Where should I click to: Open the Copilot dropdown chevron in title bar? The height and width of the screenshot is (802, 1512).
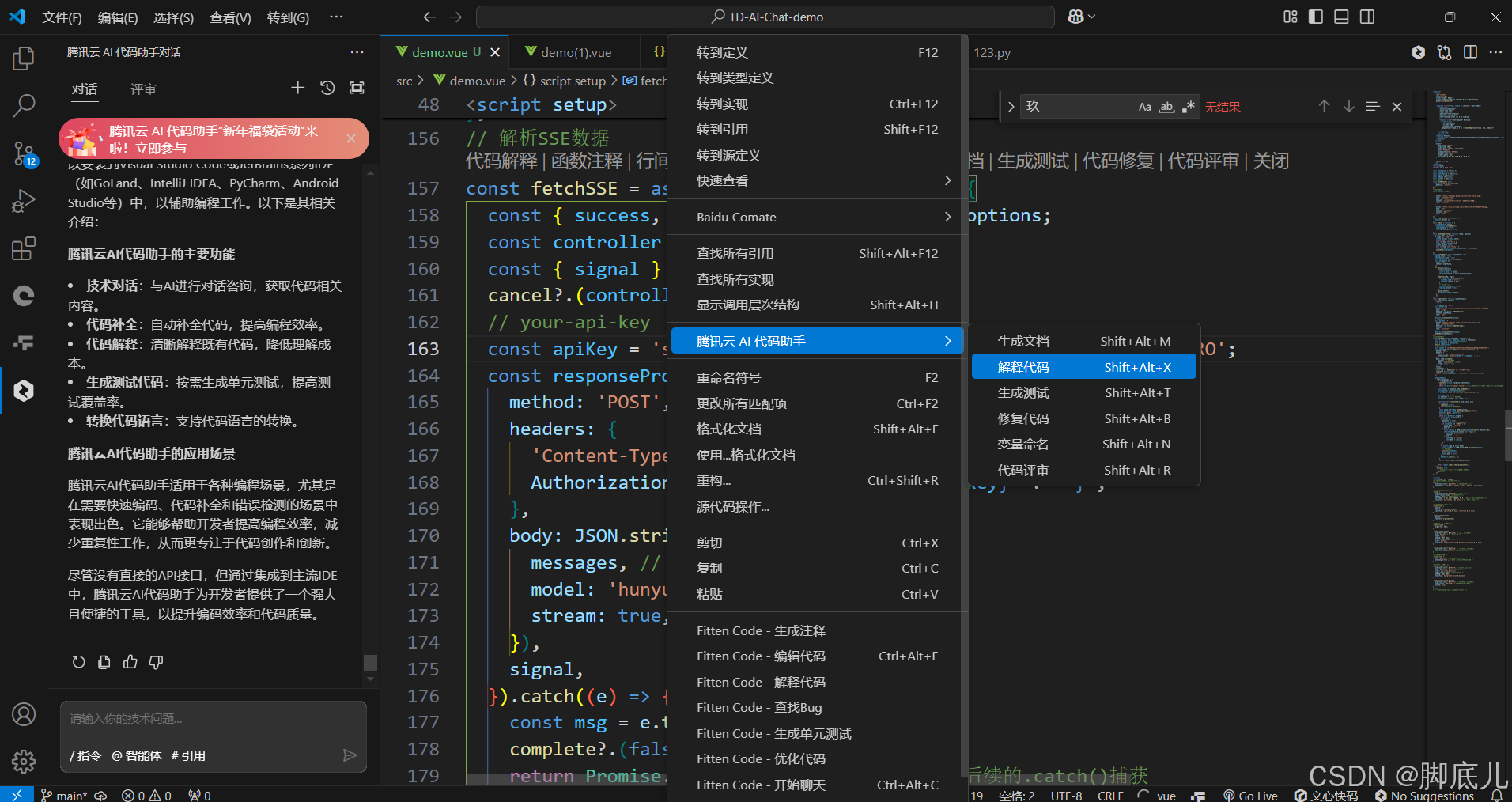(1092, 17)
